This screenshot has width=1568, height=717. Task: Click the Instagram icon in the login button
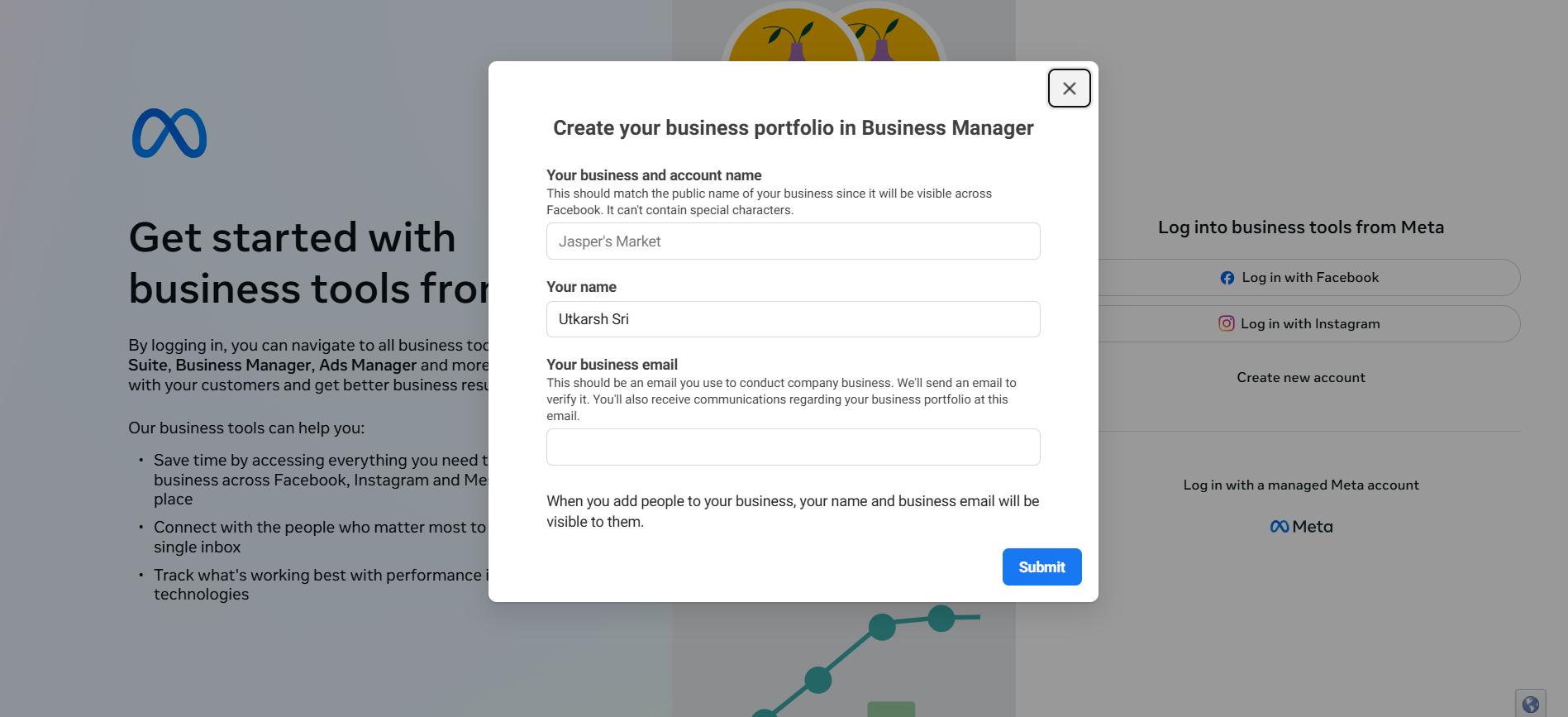[x=1226, y=323]
